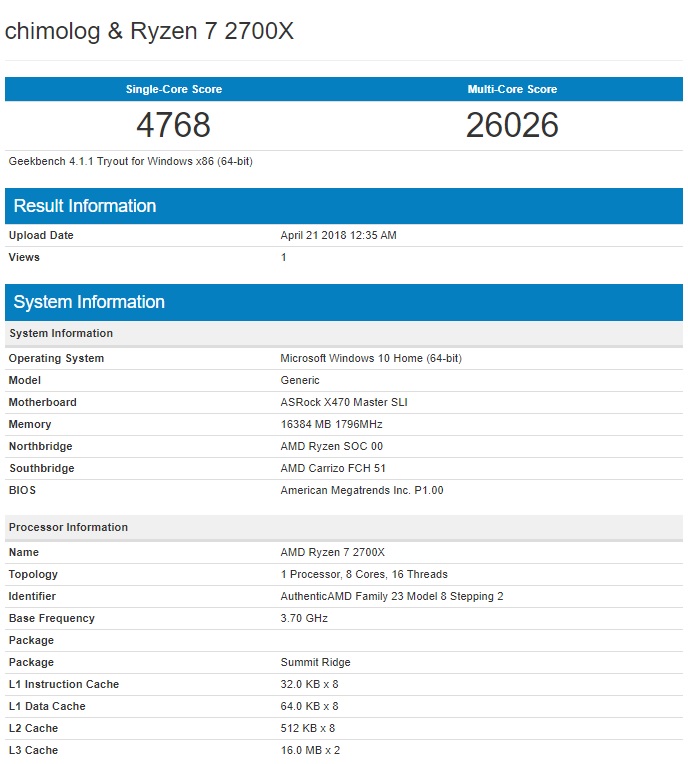Select the date 'April 21 2018 12:35 AM'

(339, 235)
